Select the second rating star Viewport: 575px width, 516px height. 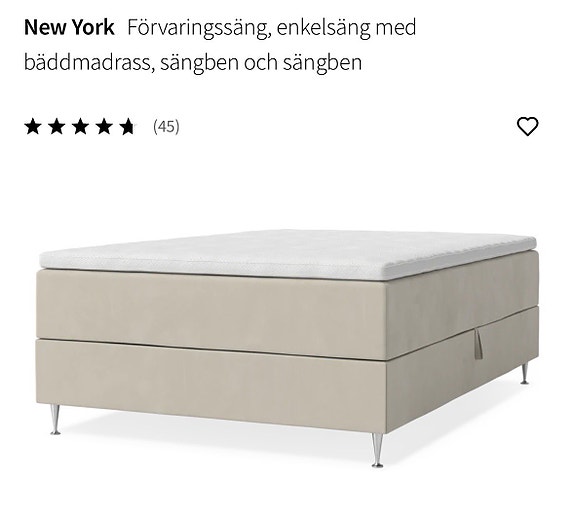(x=57, y=127)
